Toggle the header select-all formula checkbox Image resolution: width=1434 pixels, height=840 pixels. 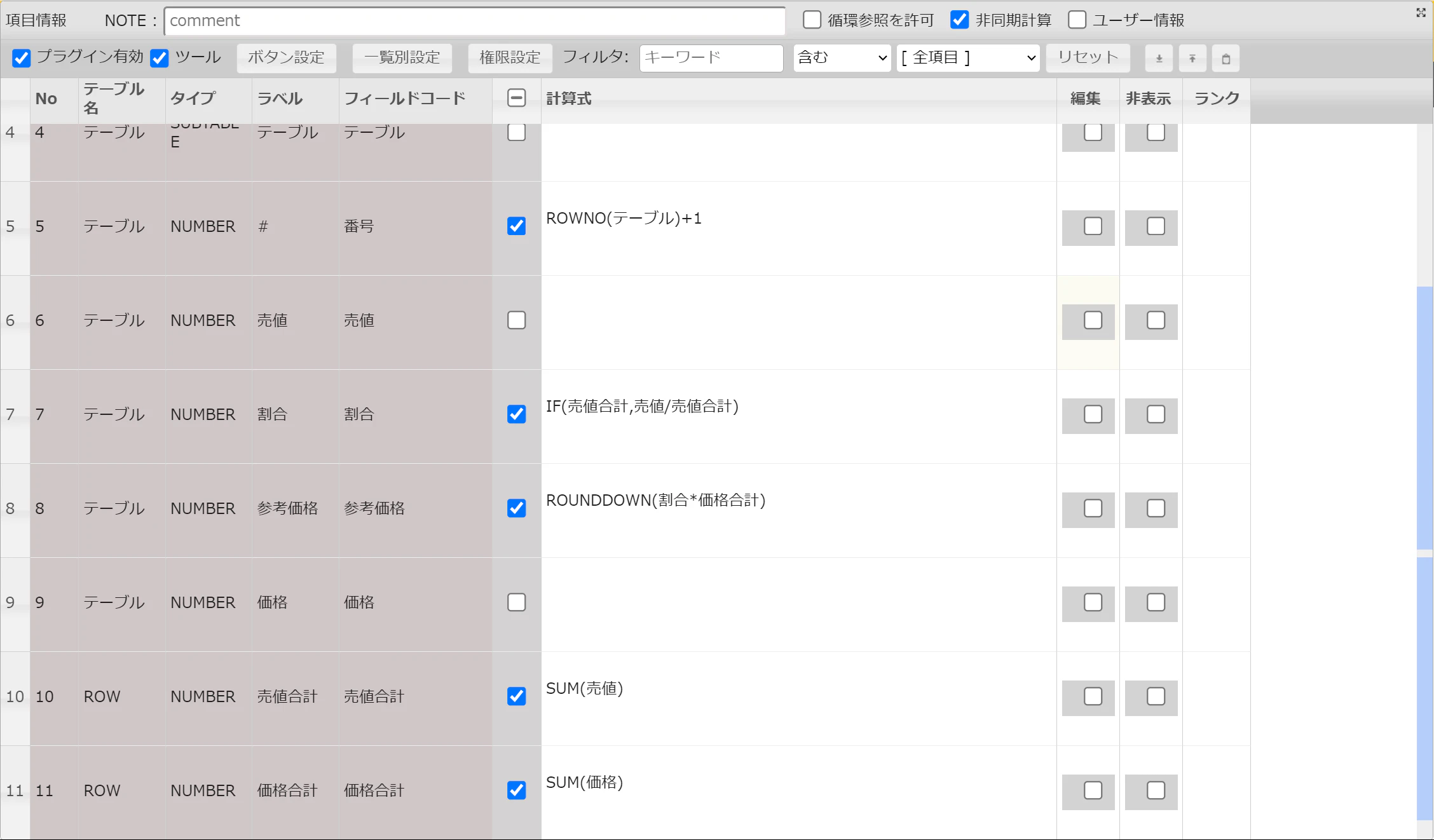[517, 98]
